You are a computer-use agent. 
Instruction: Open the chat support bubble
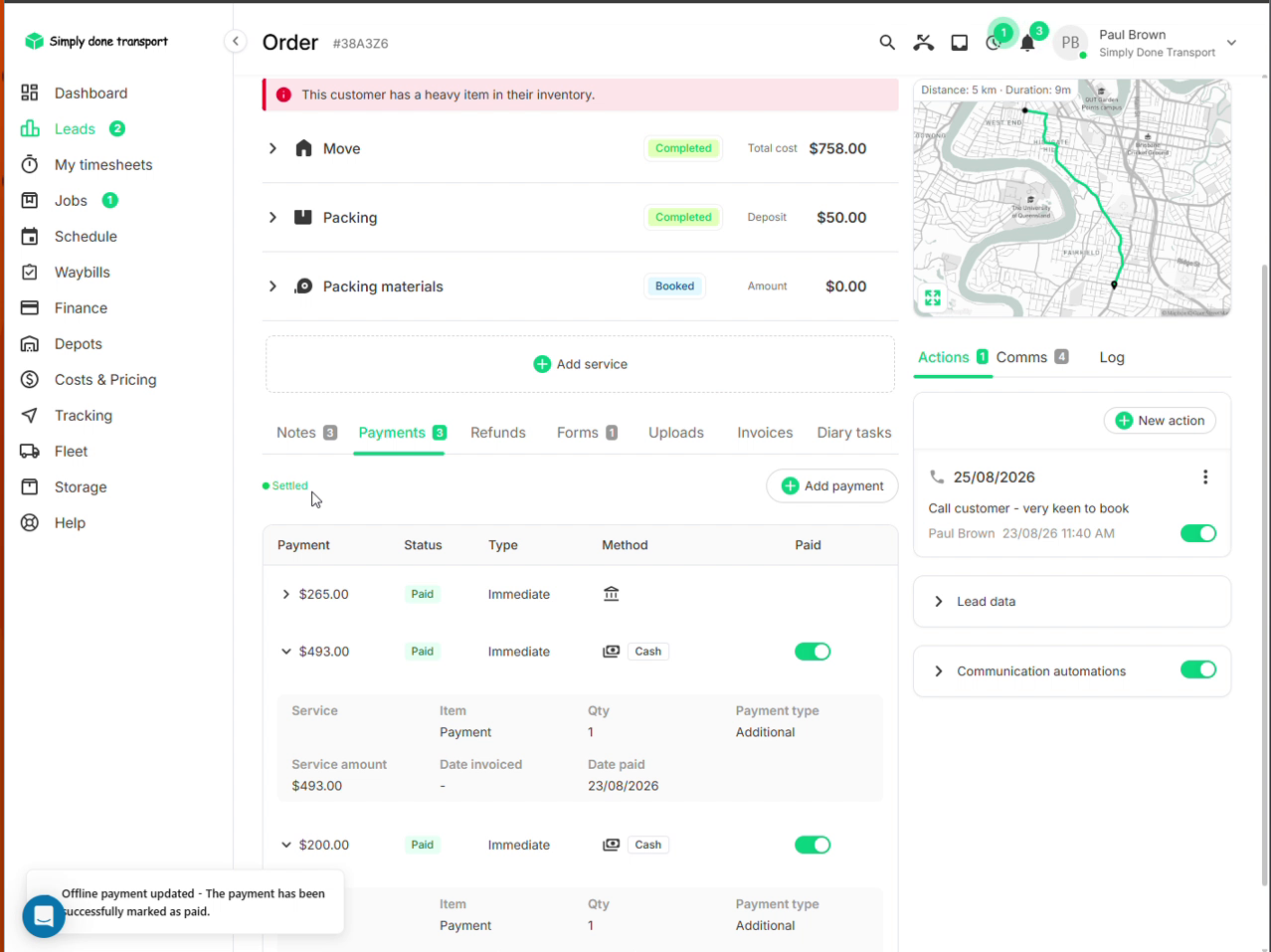[44, 916]
